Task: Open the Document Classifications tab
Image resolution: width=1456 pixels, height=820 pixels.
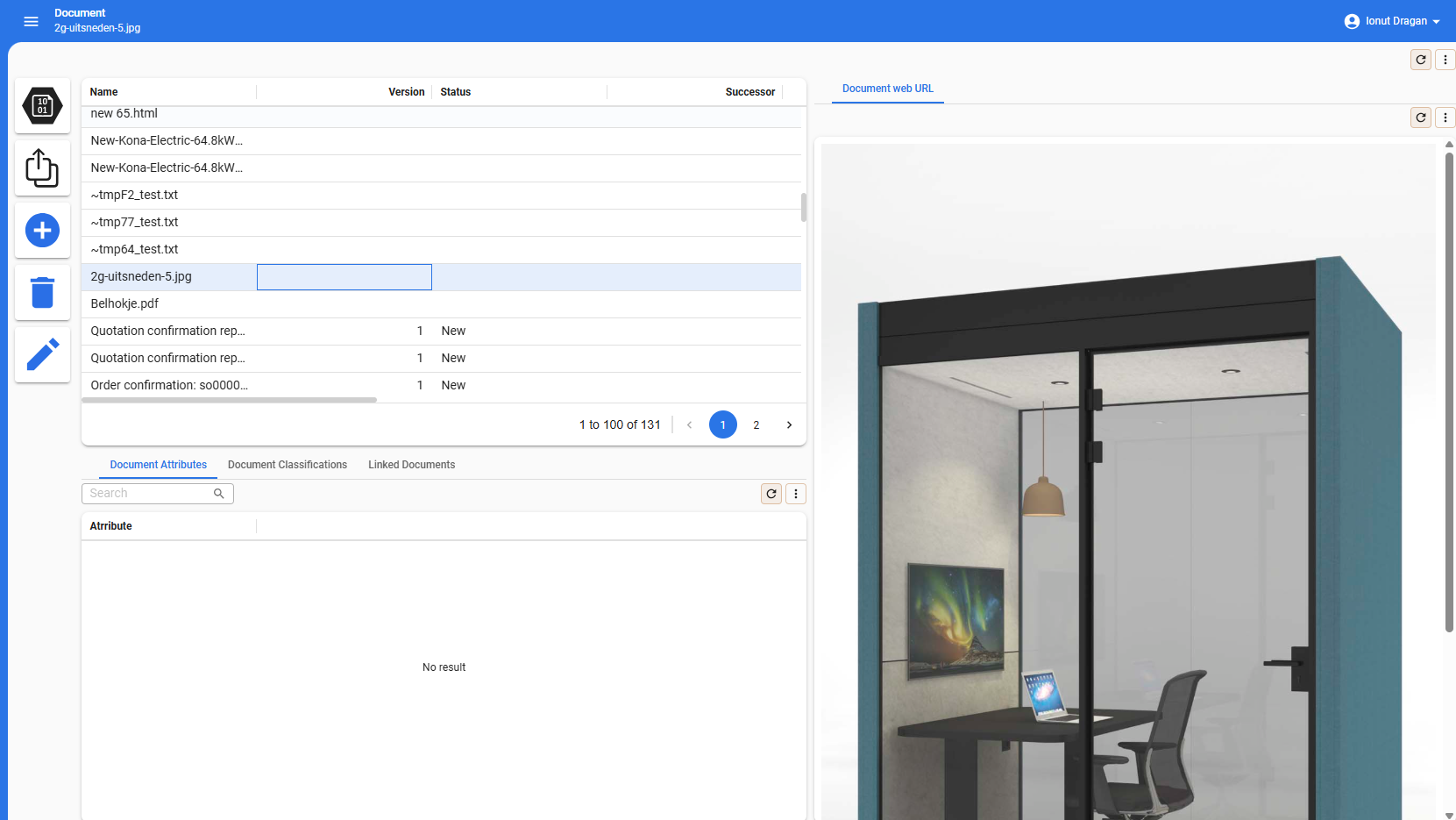Action: pyautogui.click(x=288, y=465)
